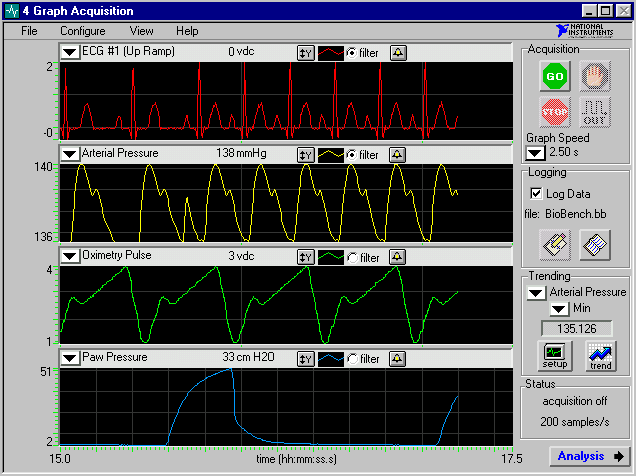This screenshot has width=636, height=476.
Task: Autoscale Y axis for ECG #1 graph
Action: 305,53
